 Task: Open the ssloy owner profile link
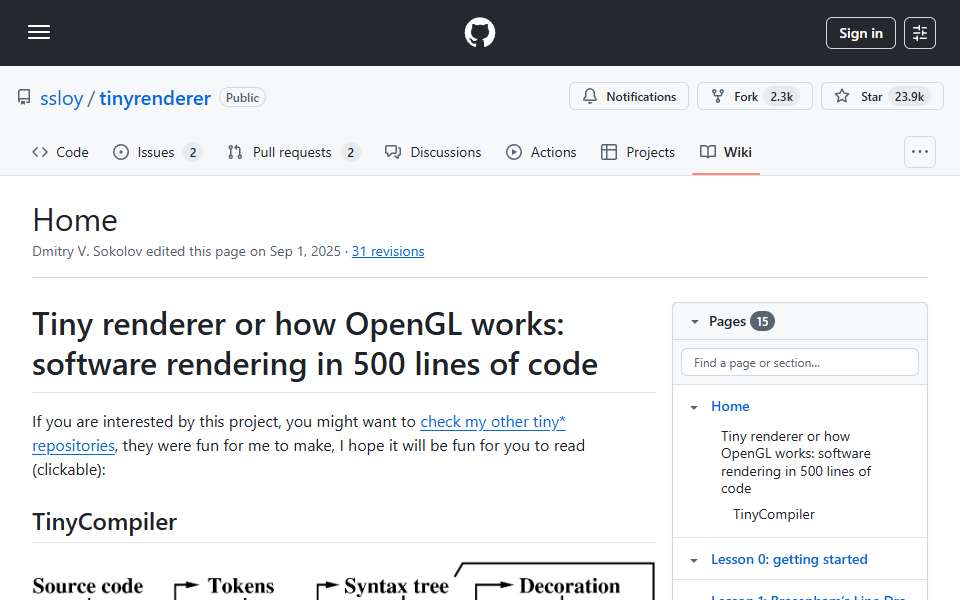pos(61,98)
